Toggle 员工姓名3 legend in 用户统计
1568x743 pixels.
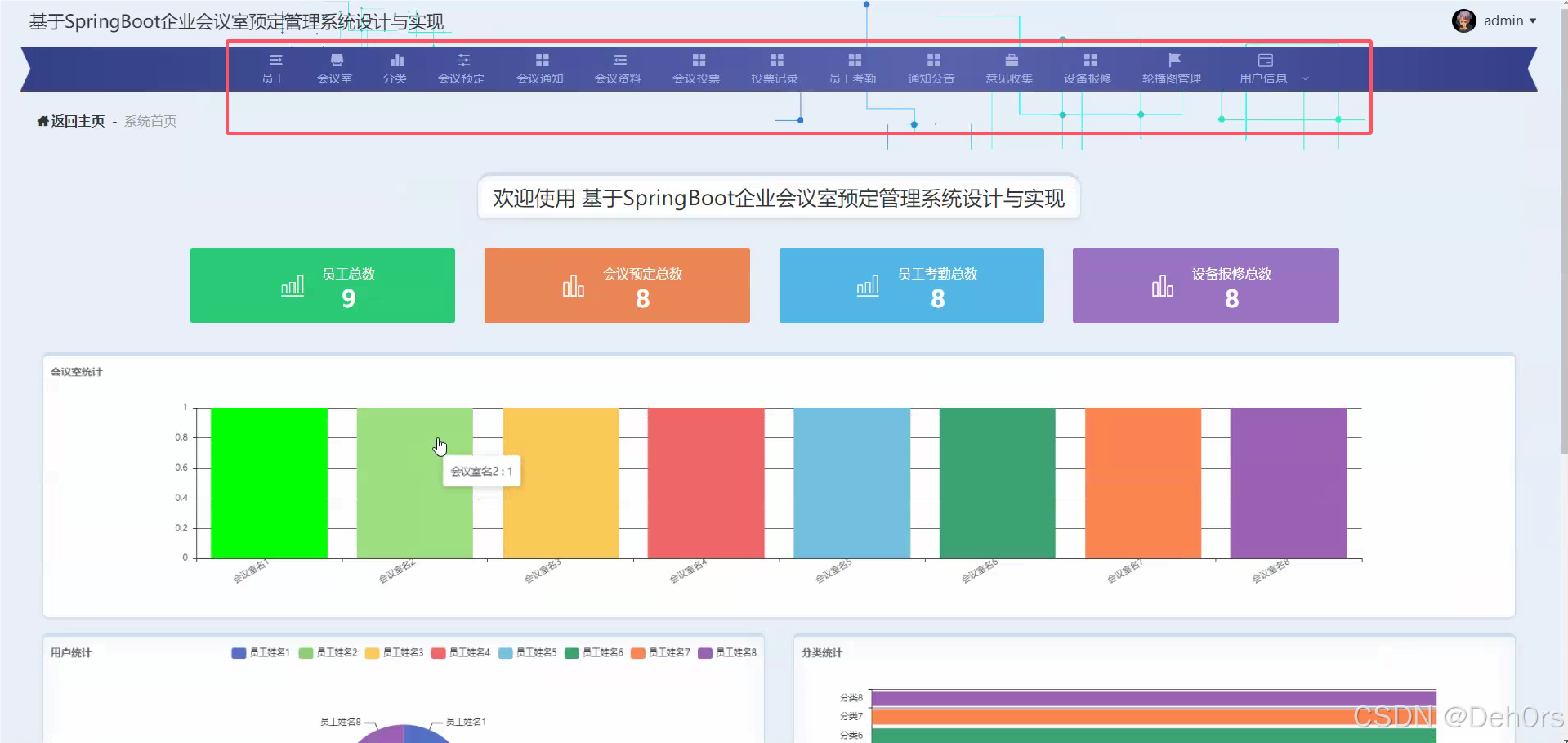394,652
